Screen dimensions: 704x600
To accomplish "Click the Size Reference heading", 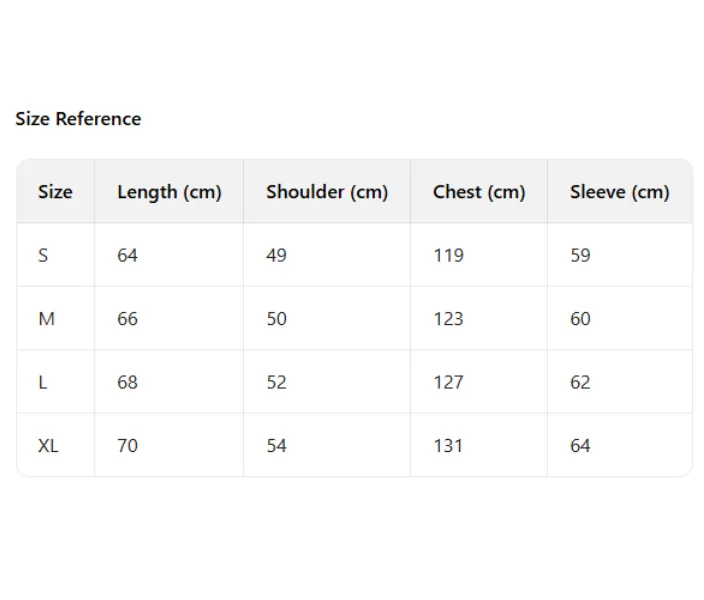I will coord(78,119).
